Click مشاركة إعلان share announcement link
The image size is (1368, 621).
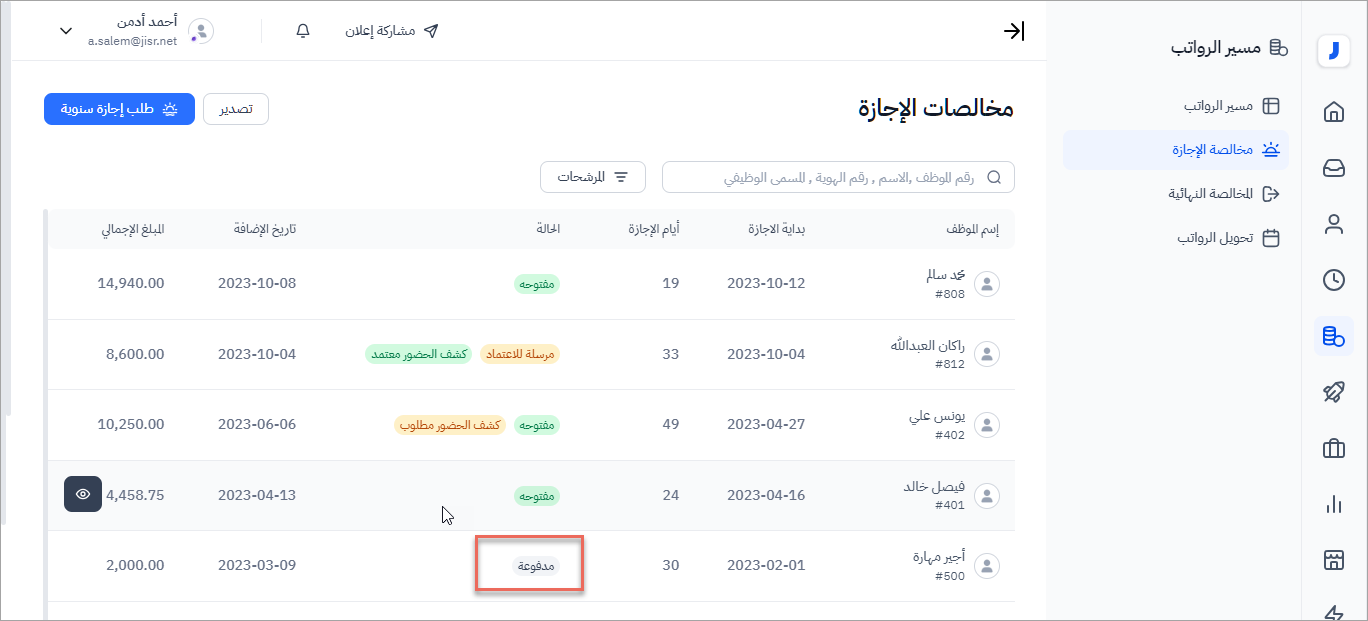click(391, 31)
